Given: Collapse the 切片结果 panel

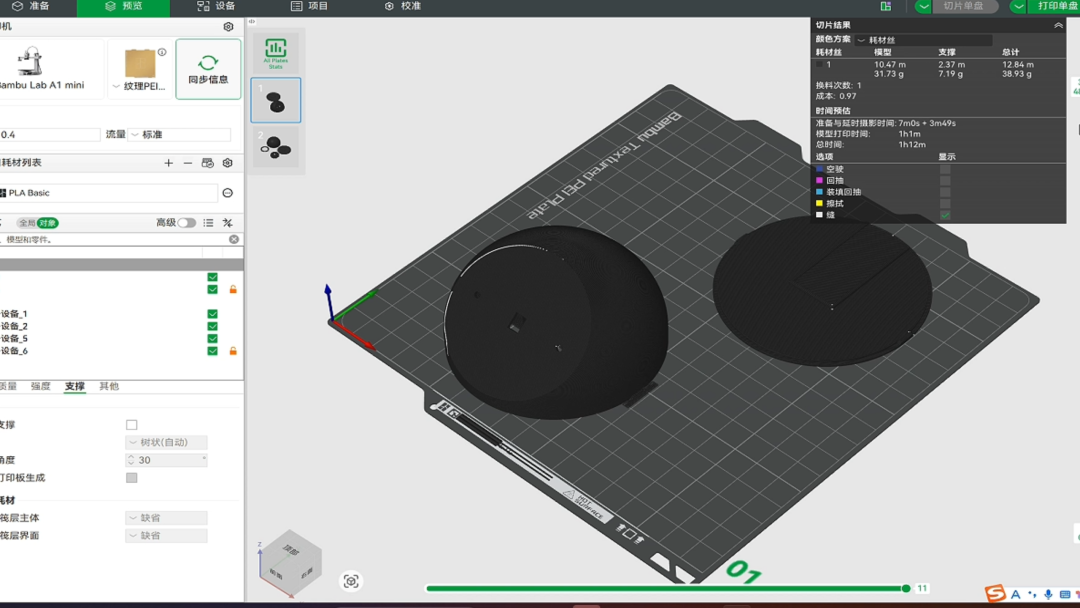Looking at the screenshot, I should [x=1058, y=25].
